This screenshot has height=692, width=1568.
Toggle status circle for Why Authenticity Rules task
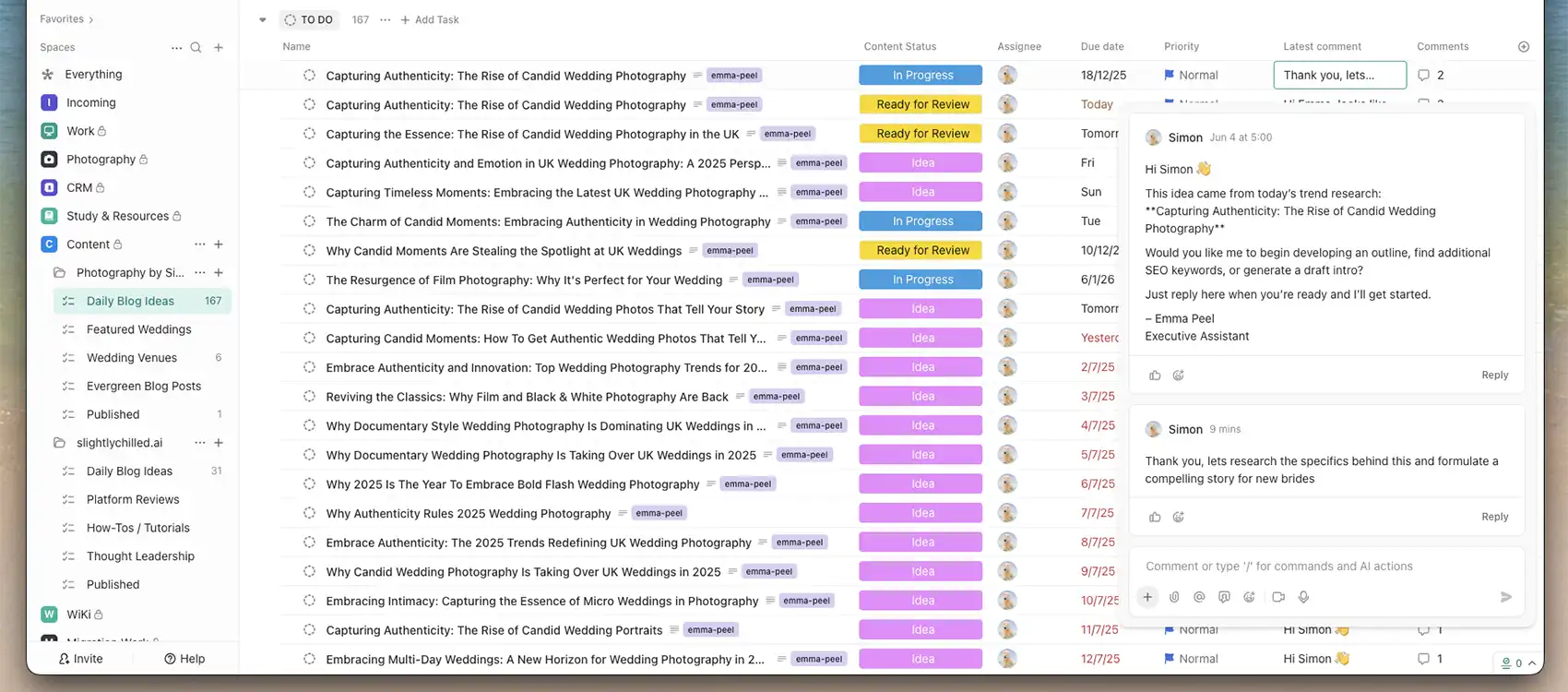[x=309, y=513]
